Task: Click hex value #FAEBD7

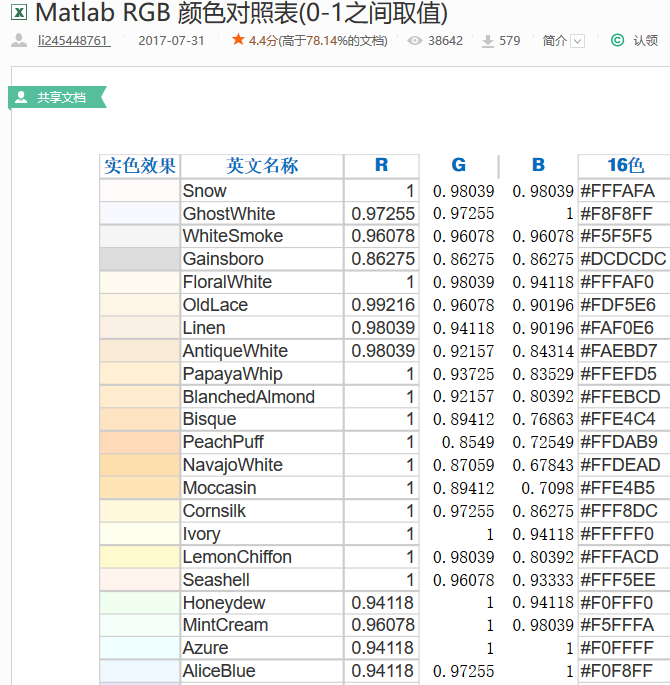Action: [x=618, y=351]
